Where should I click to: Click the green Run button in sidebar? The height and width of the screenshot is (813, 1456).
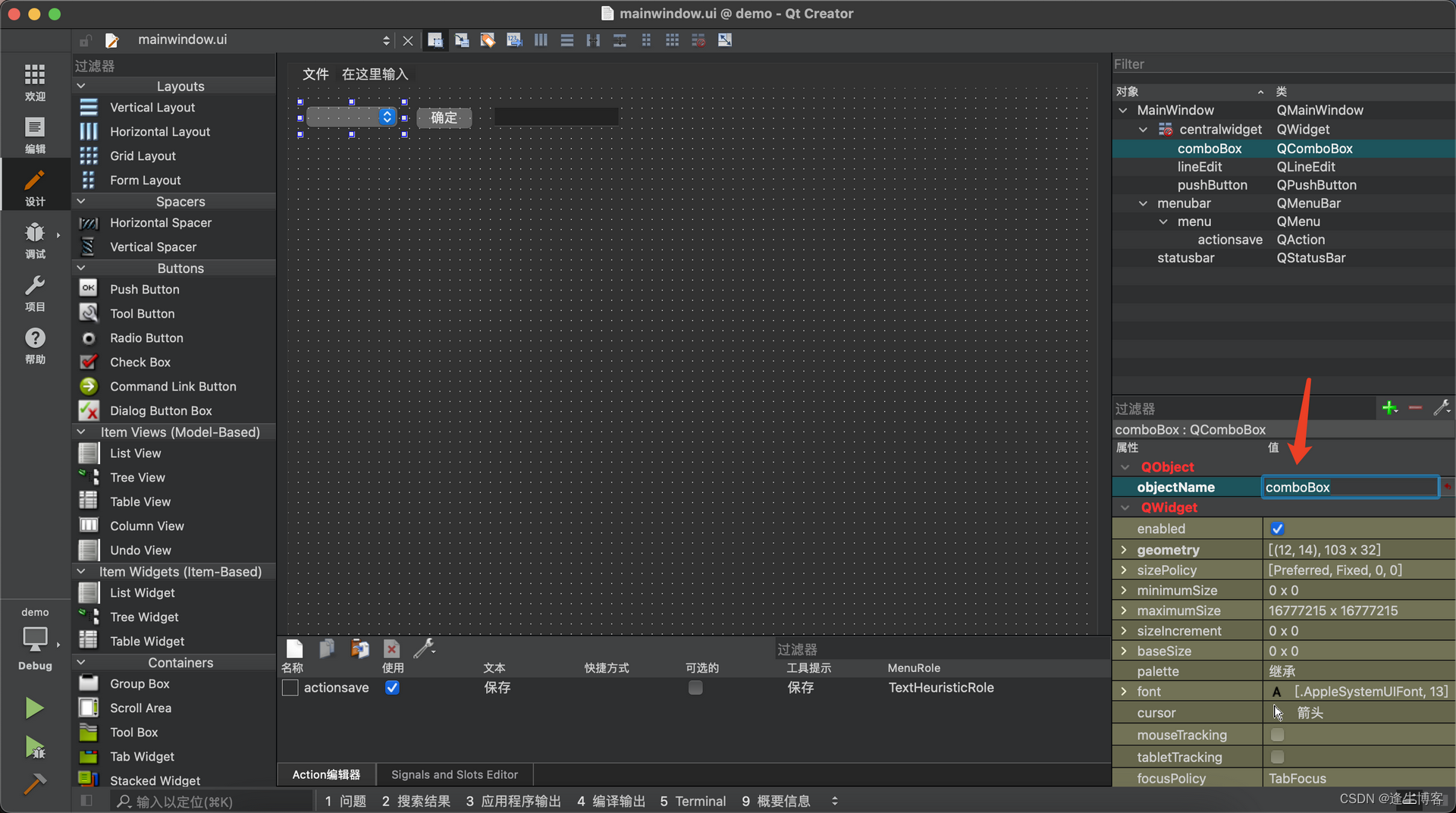(34, 708)
